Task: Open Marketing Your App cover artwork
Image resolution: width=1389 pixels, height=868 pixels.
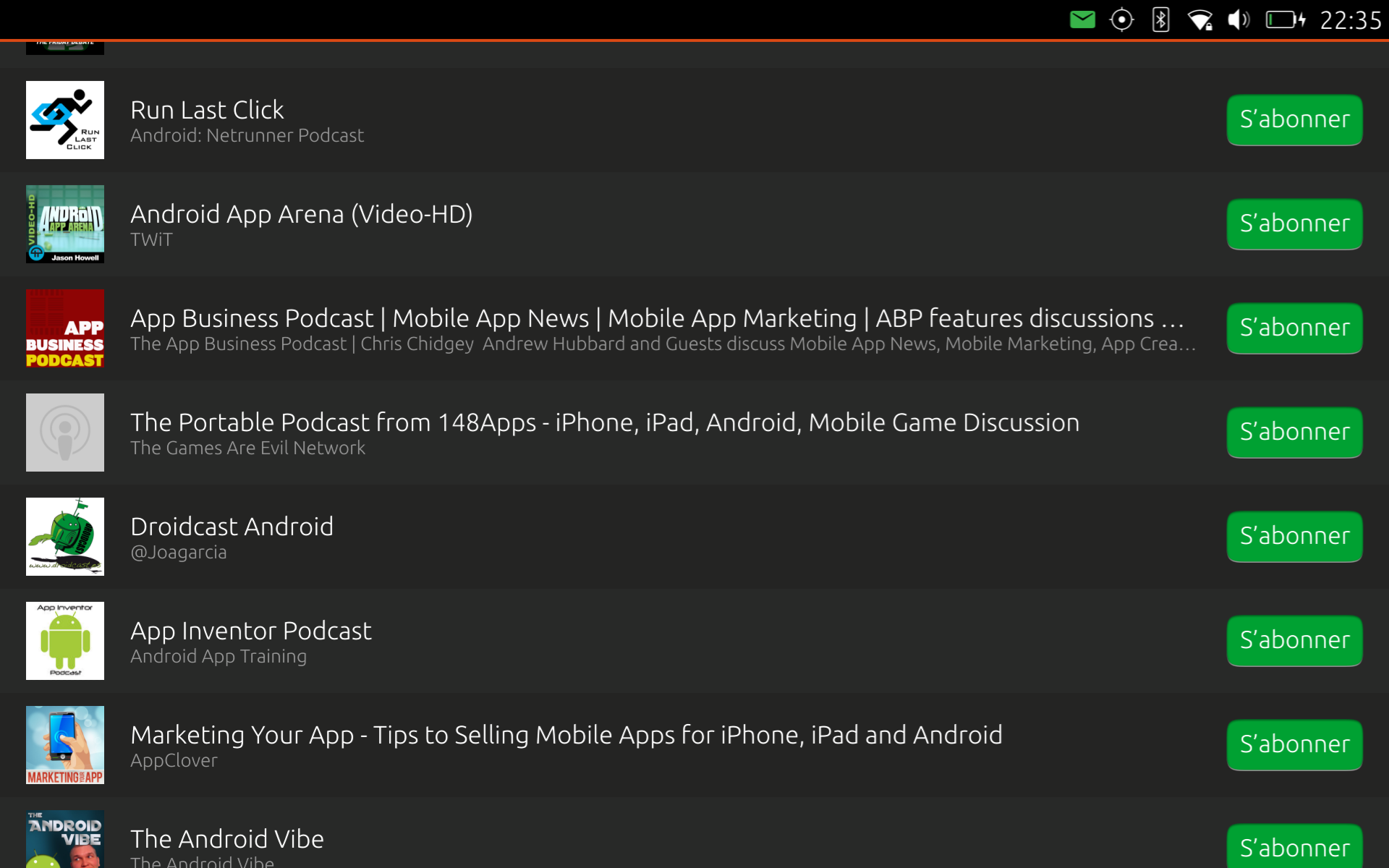Action: [x=65, y=745]
